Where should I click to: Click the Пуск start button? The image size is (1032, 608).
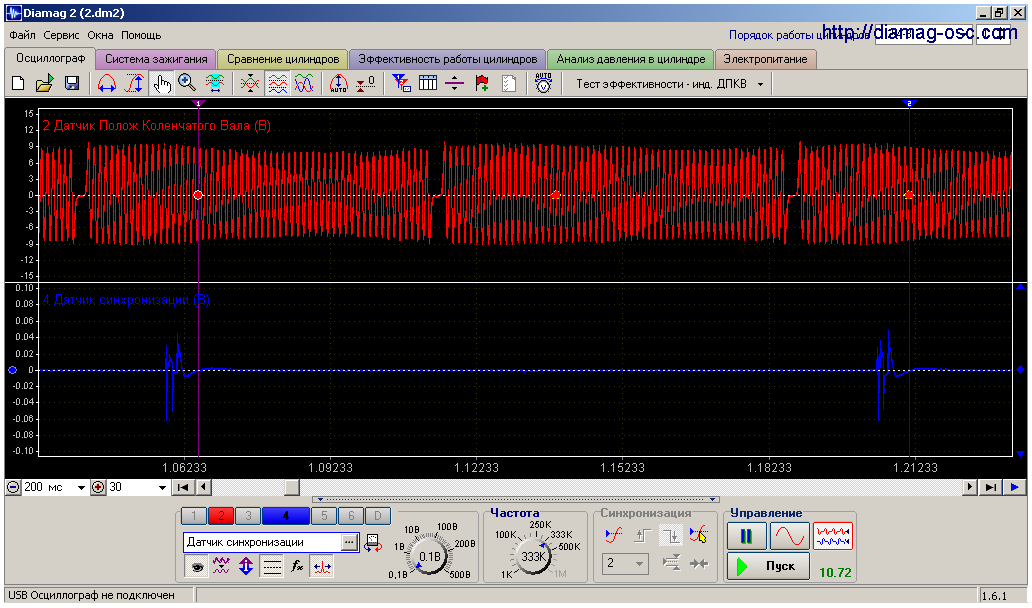click(768, 566)
